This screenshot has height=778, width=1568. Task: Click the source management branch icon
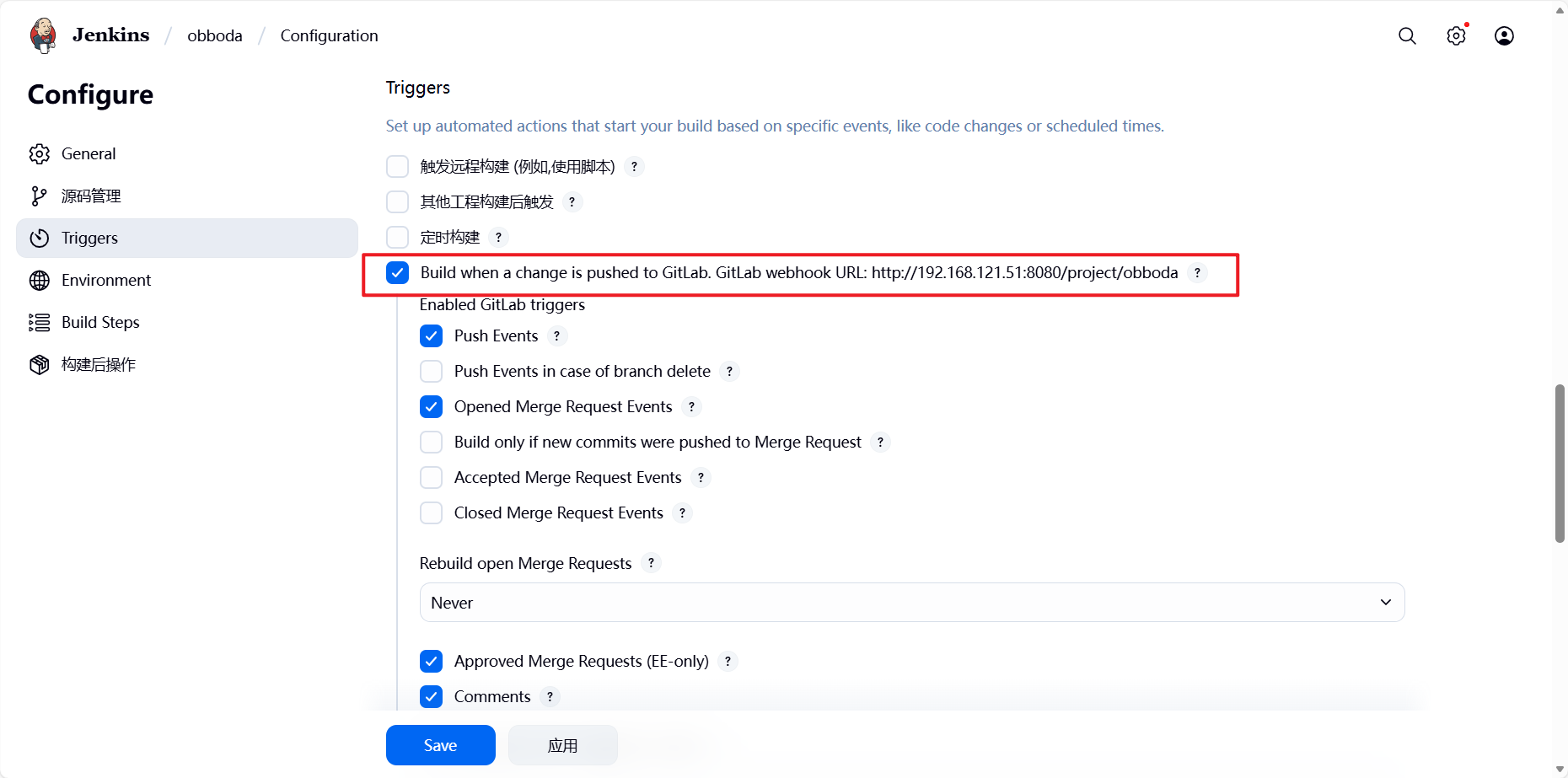pos(40,196)
